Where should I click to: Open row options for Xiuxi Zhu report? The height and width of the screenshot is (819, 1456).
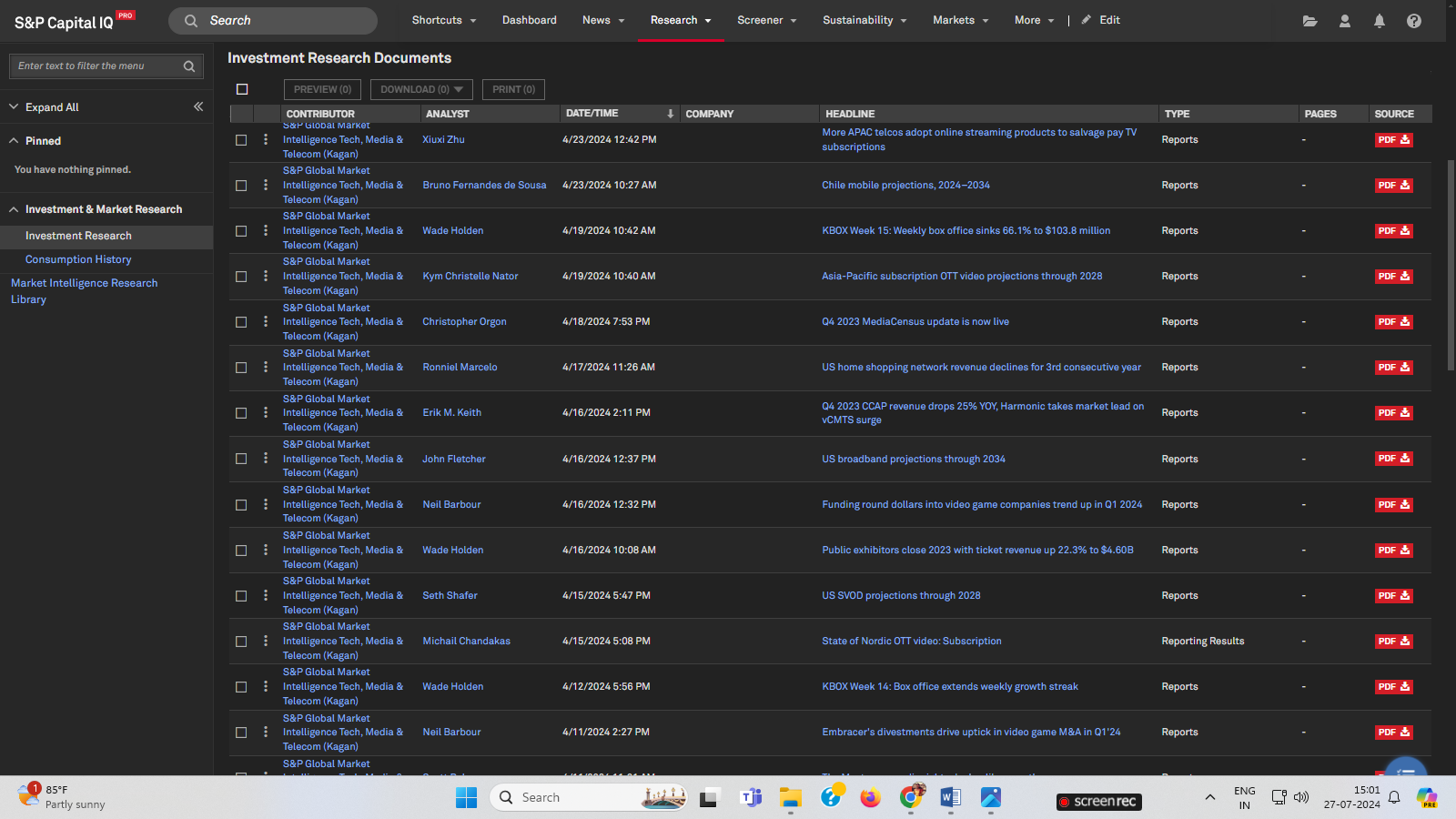pyautogui.click(x=266, y=139)
